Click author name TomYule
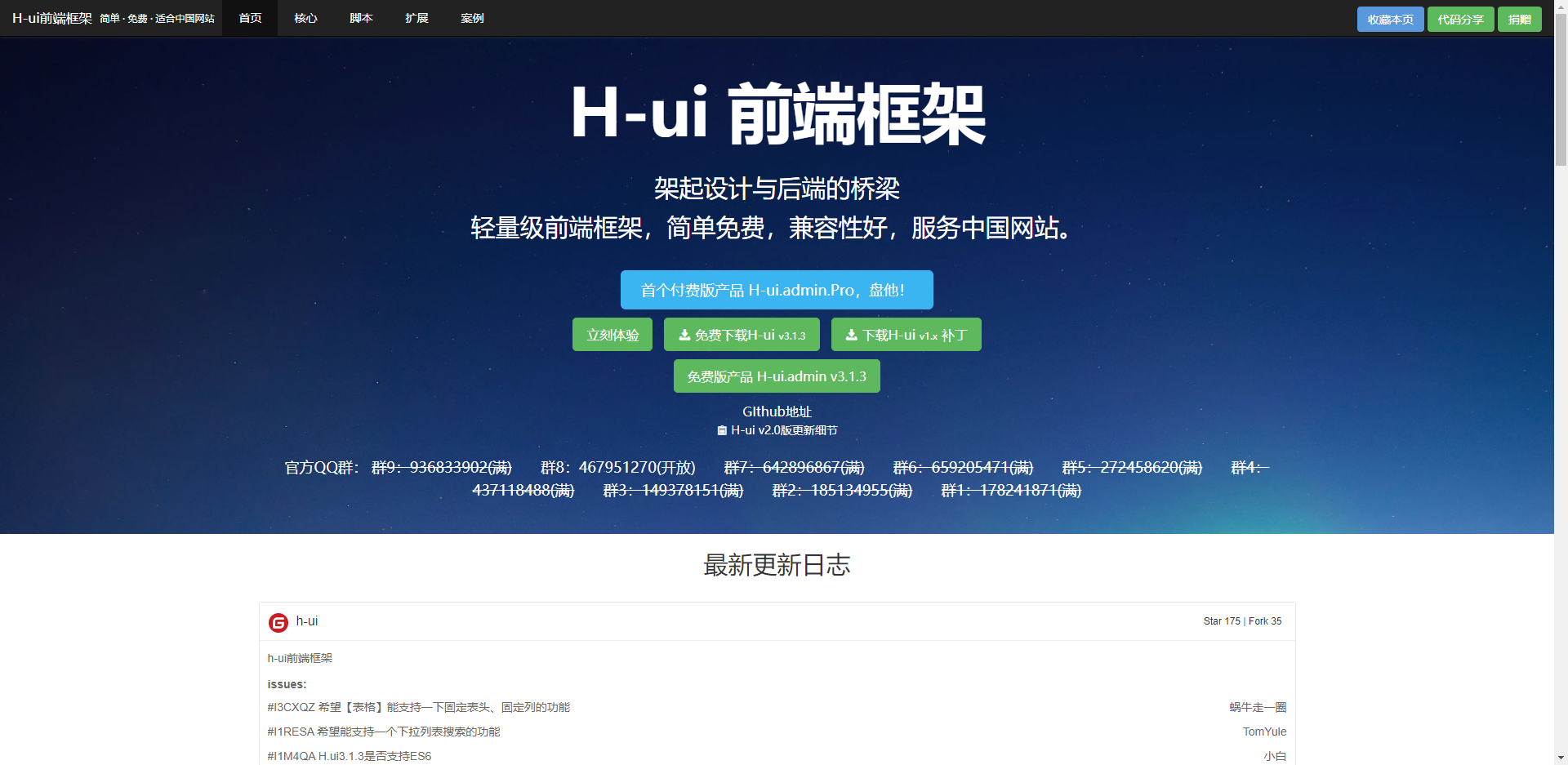Image resolution: width=1568 pixels, height=765 pixels. [x=1264, y=732]
